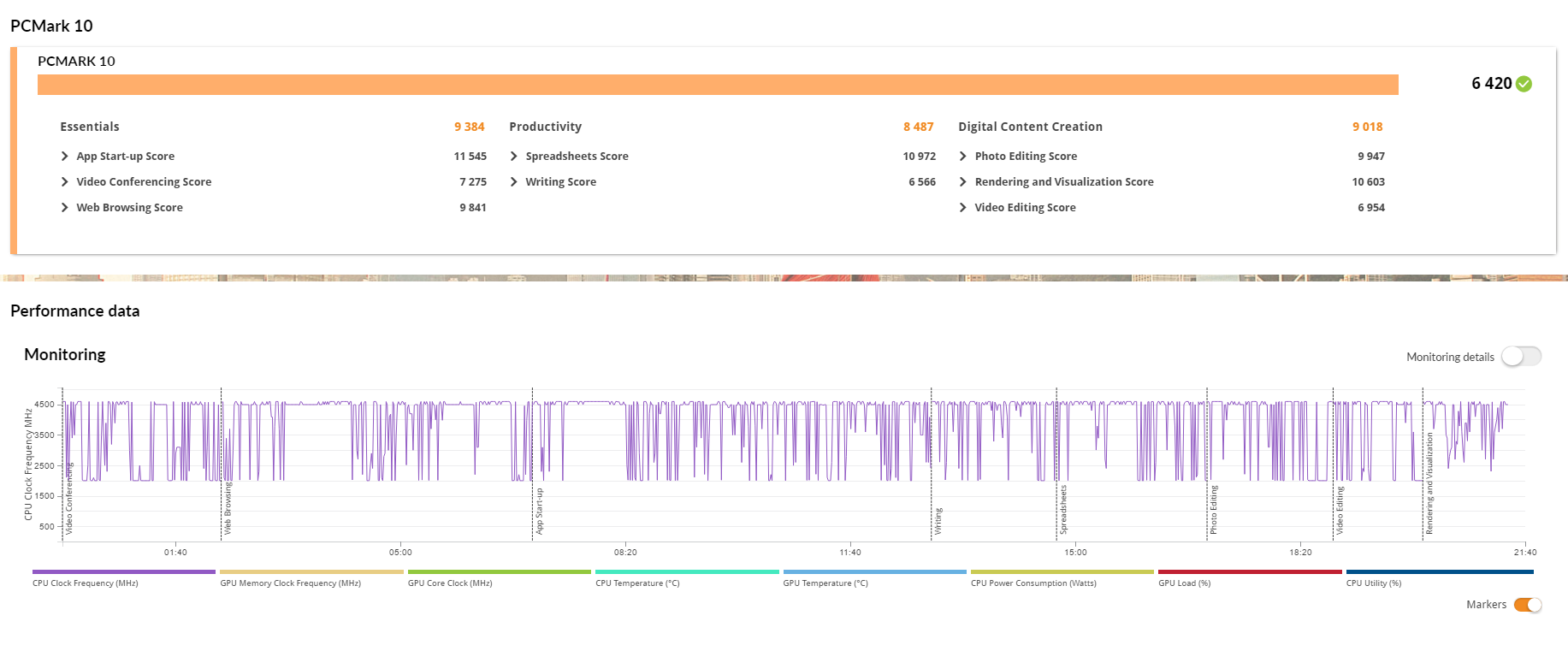Viewport: 1568px width, 651px height.
Task: Click the Digital Content Creation score 9 018
Action: 1368,127
